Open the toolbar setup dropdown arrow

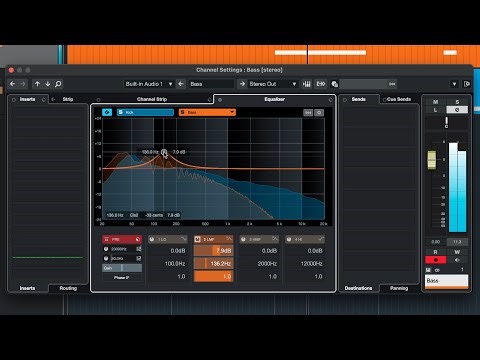pyautogui.click(x=454, y=84)
